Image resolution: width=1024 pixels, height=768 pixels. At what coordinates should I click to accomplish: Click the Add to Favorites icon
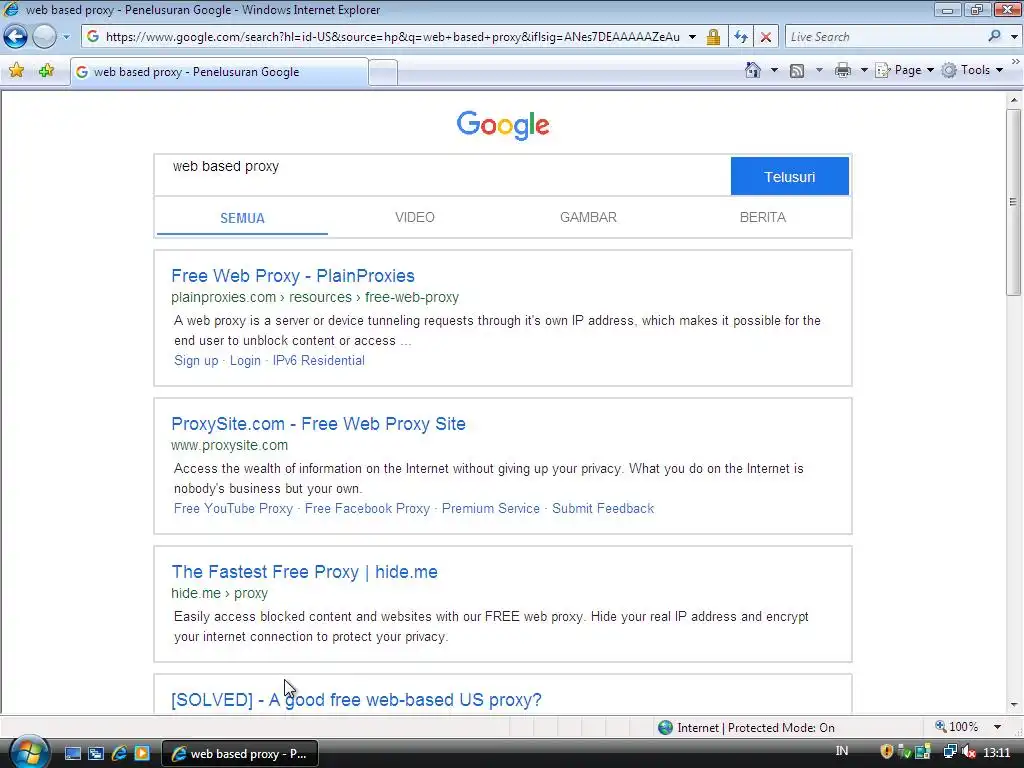click(46, 70)
